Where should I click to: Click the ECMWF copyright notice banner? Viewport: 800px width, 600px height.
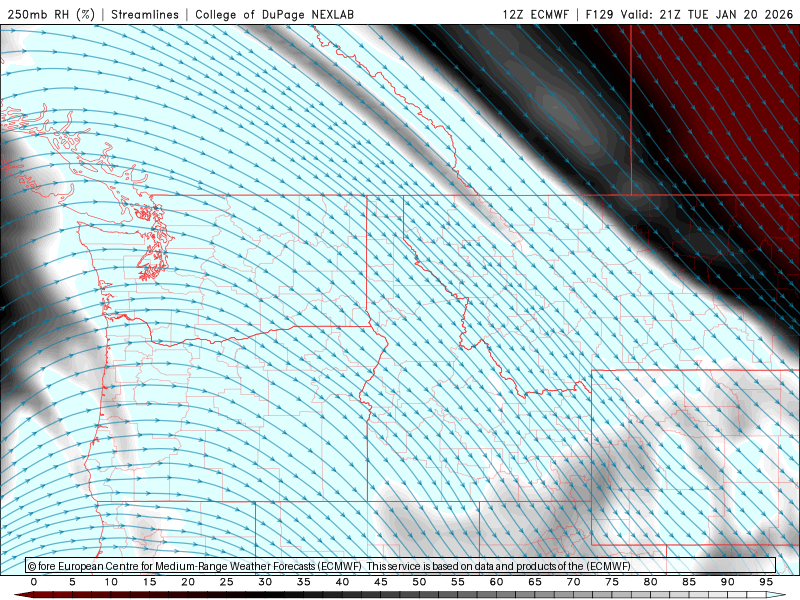coord(401,566)
